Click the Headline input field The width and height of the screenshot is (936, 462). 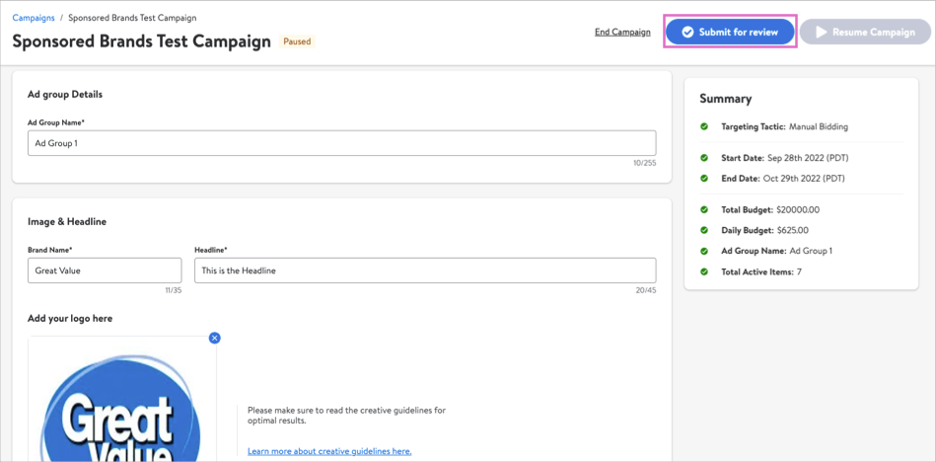click(x=424, y=270)
